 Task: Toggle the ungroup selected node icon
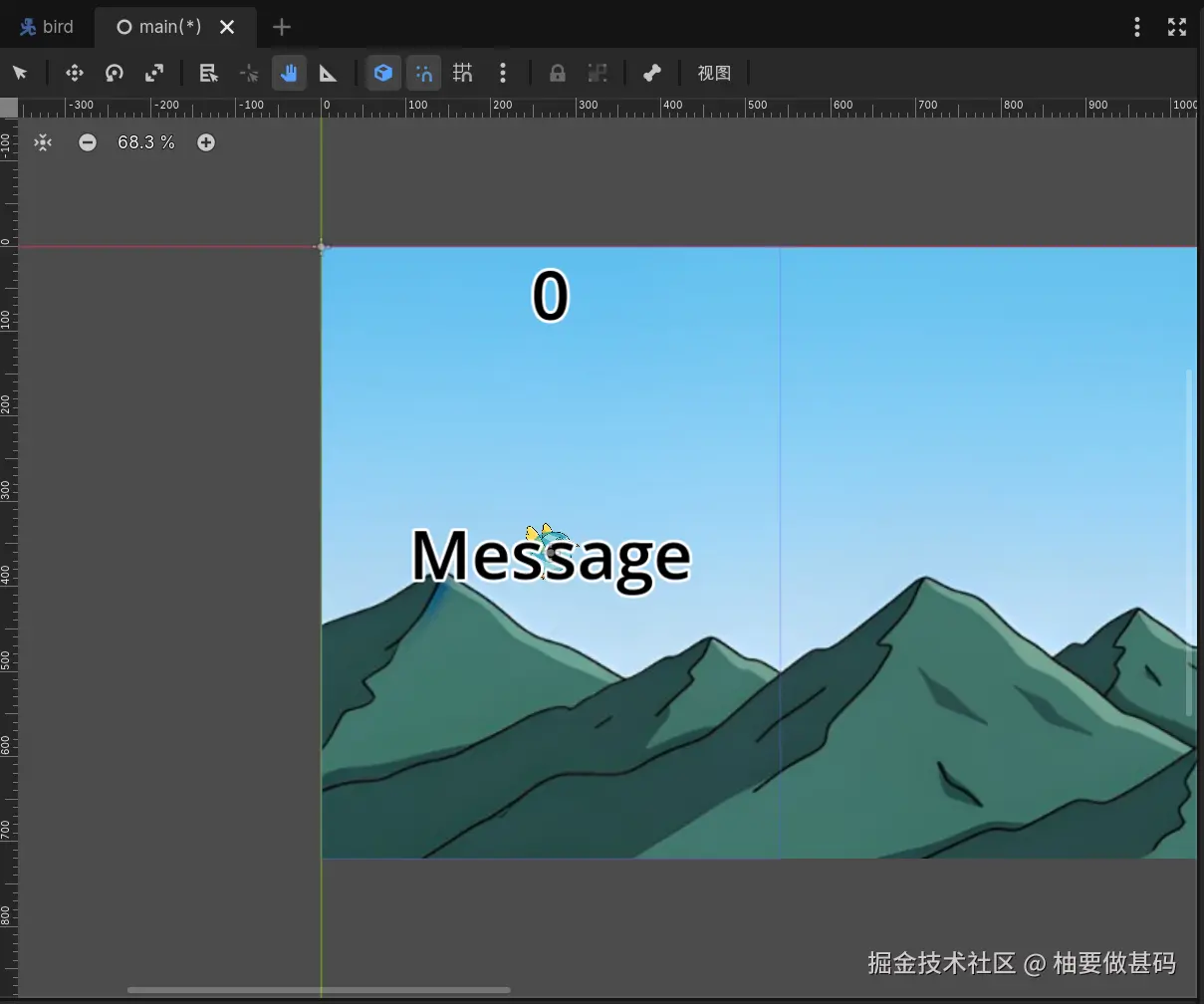click(x=598, y=73)
